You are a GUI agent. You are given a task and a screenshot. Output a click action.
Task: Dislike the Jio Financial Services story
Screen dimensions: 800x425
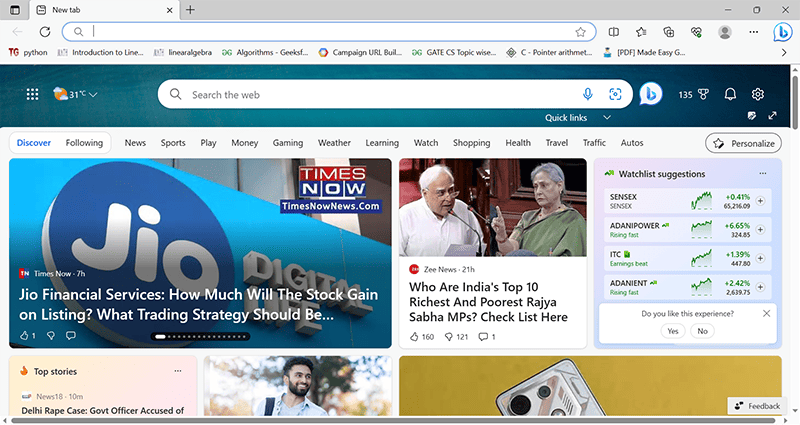point(51,336)
